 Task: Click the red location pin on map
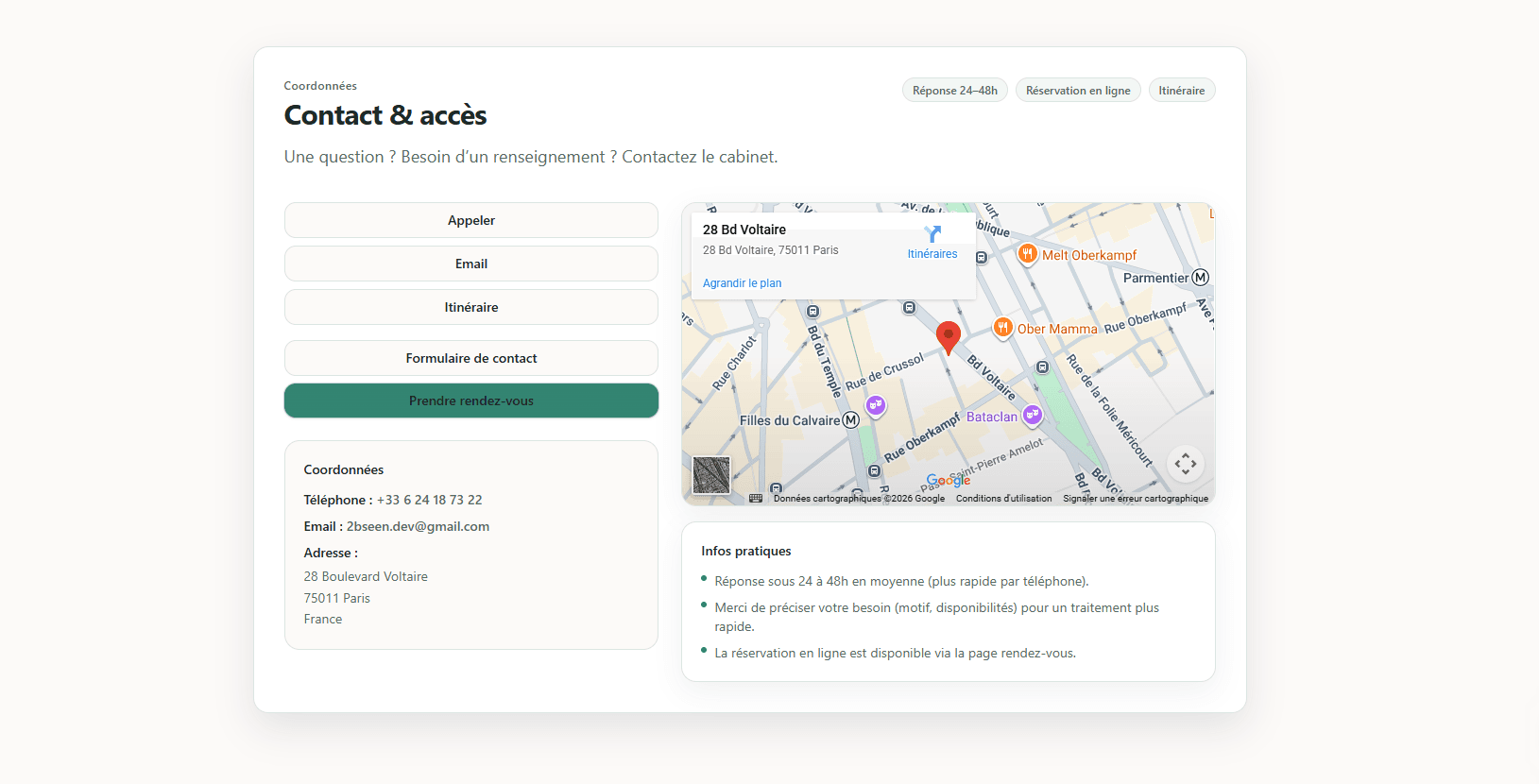948,335
